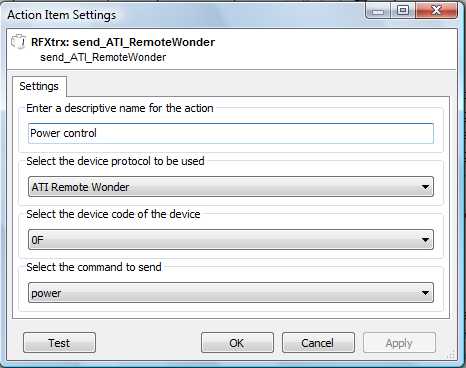This screenshot has width=466, height=368.
Task: Click the send_ATI_RemoteWonder subtitle under the heading
Action: click(x=103, y=57)
